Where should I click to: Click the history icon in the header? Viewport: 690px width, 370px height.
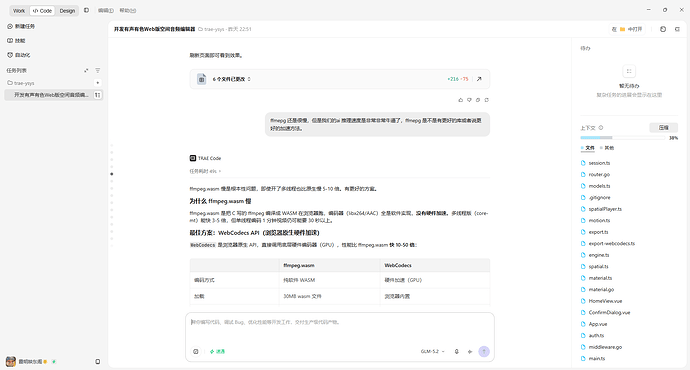(663, 29)
